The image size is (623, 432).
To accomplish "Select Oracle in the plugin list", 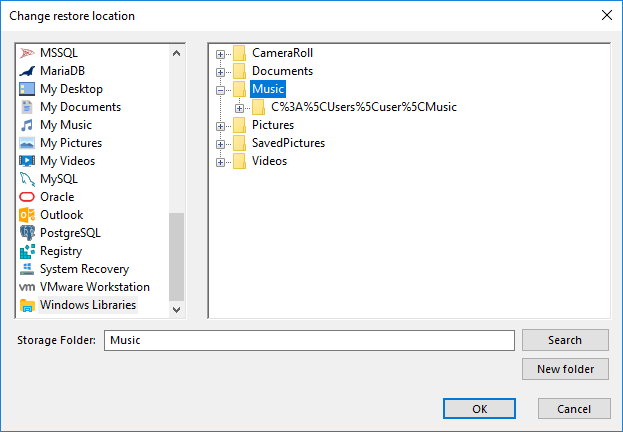I will click(x=57, y=197).
